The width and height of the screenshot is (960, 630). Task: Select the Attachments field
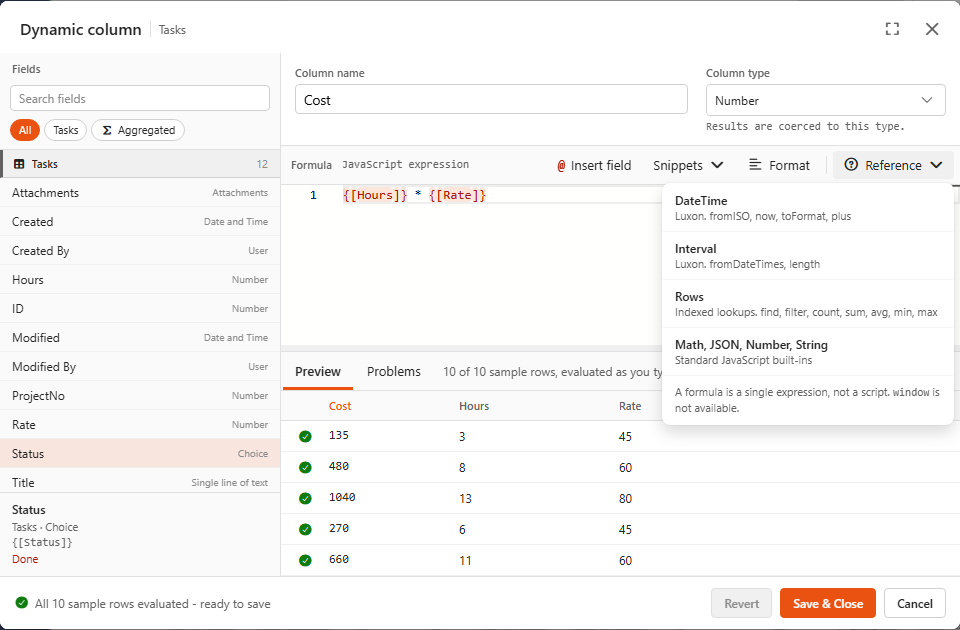pyautogui.click(x=140, y=193)
